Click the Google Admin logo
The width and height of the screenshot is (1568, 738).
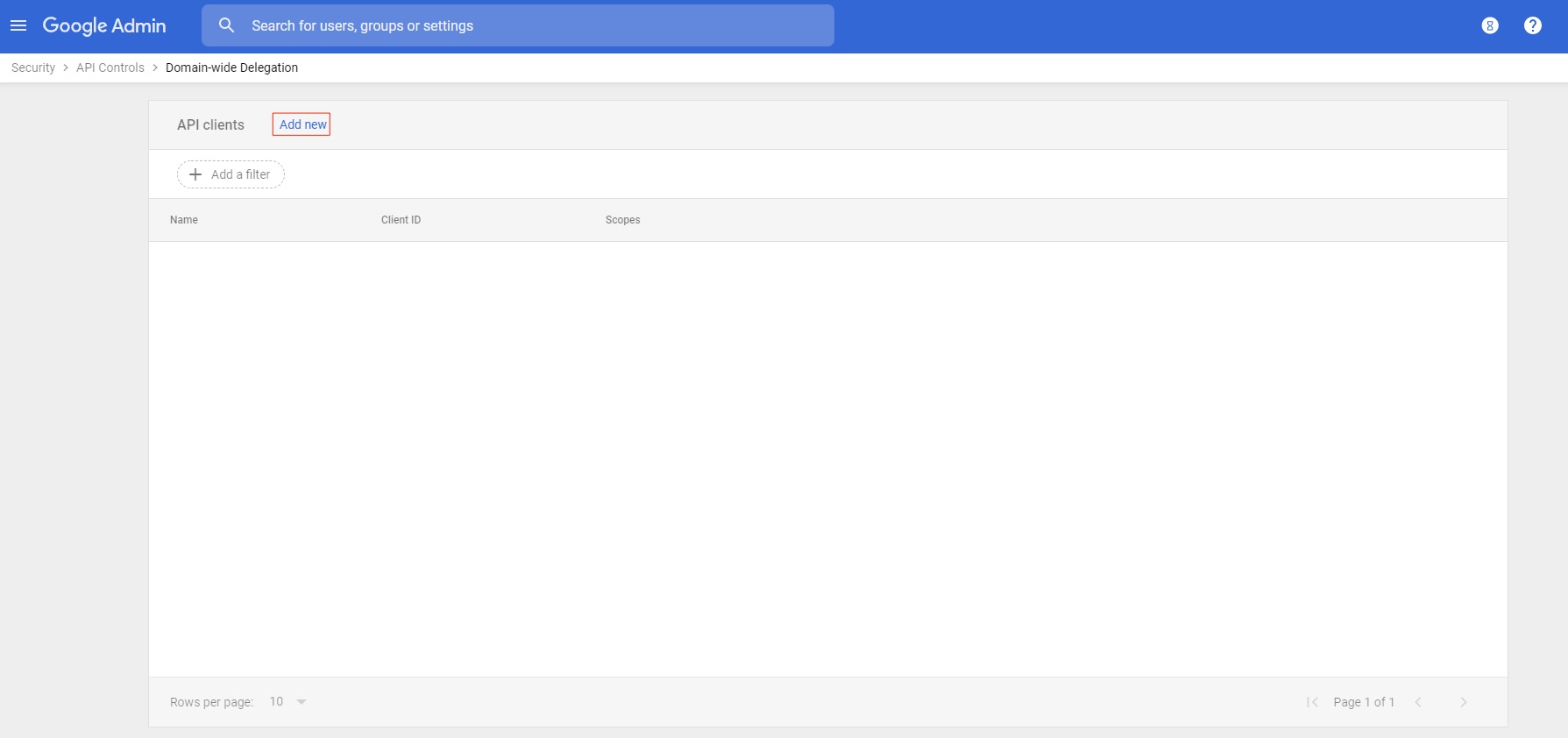point(104,26)
